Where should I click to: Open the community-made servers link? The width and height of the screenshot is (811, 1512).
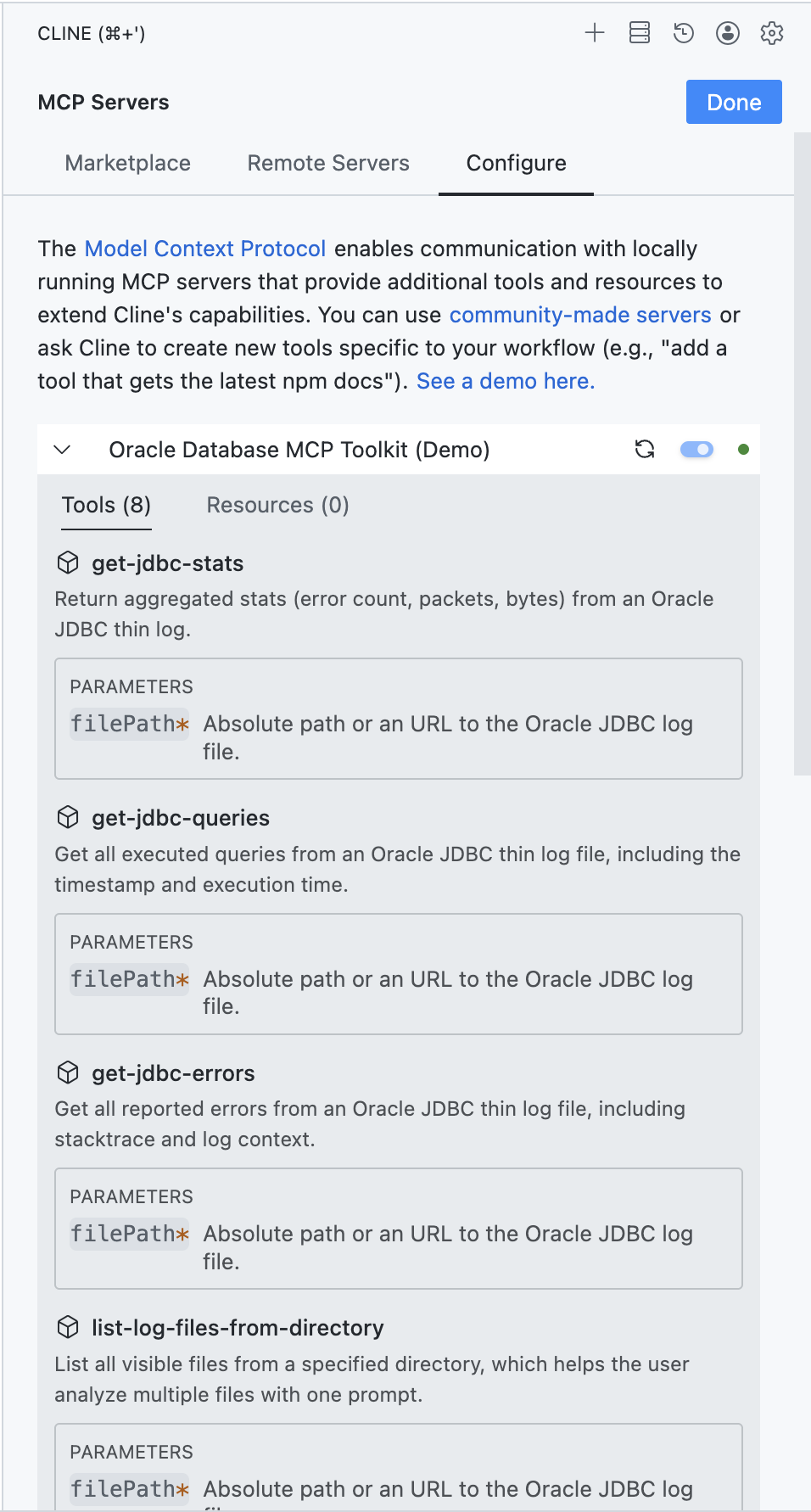(x=580, y=315)
